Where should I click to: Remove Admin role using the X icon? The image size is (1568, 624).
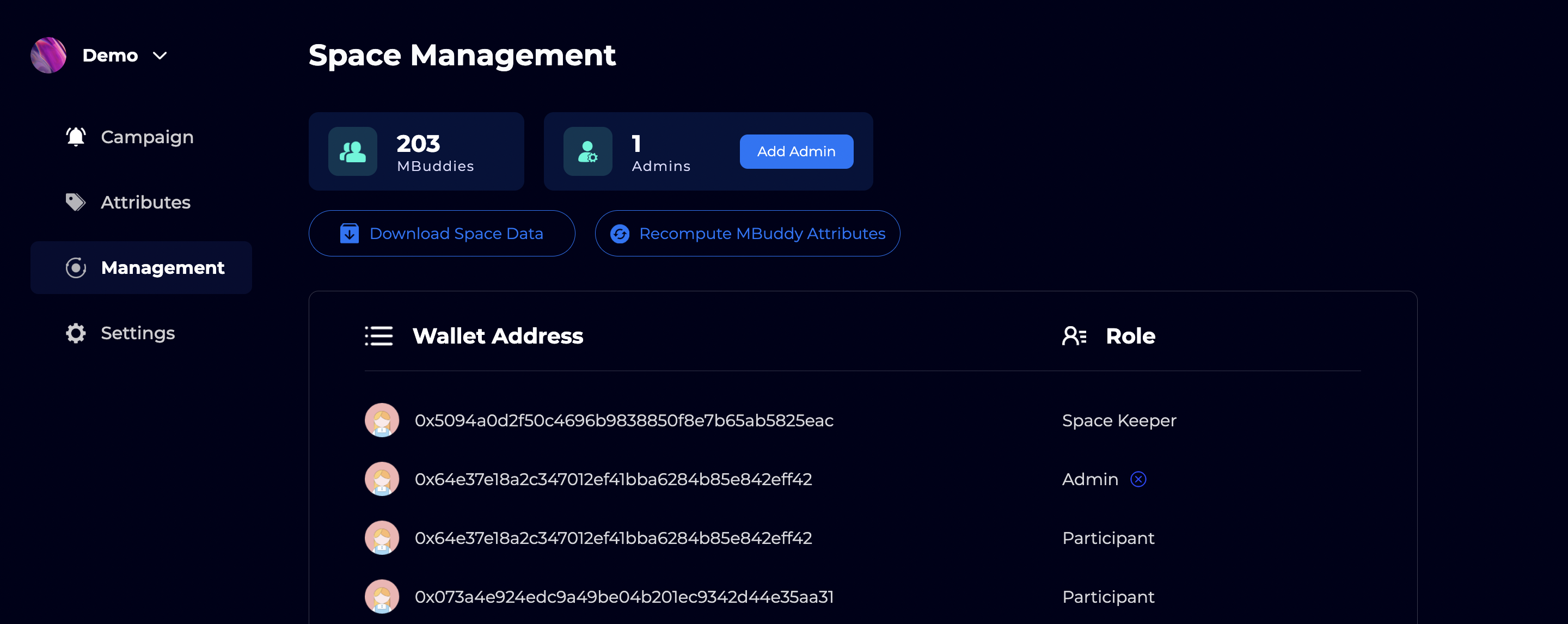click(1138, 479)
